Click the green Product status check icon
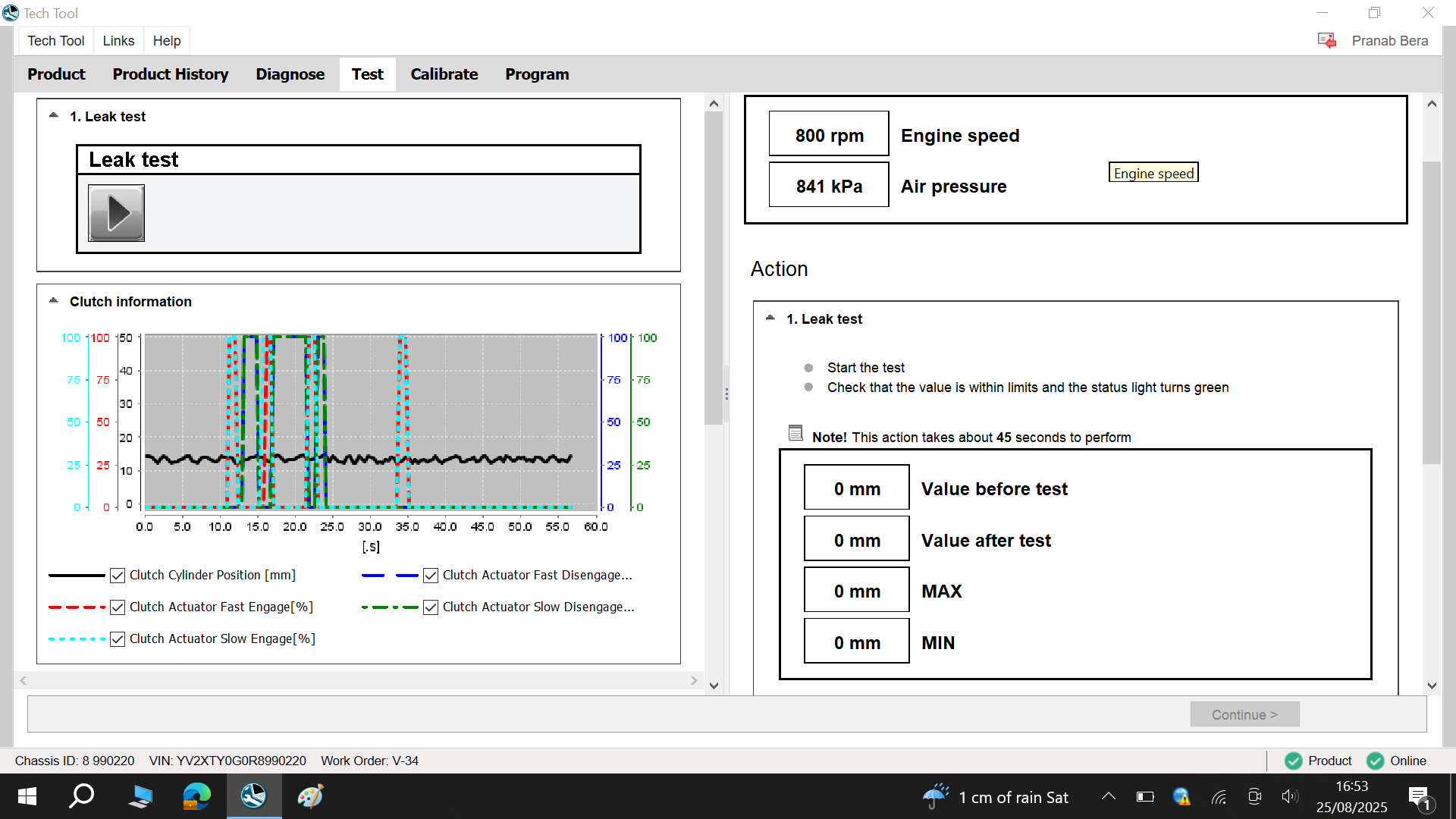 click(1294, 761)
